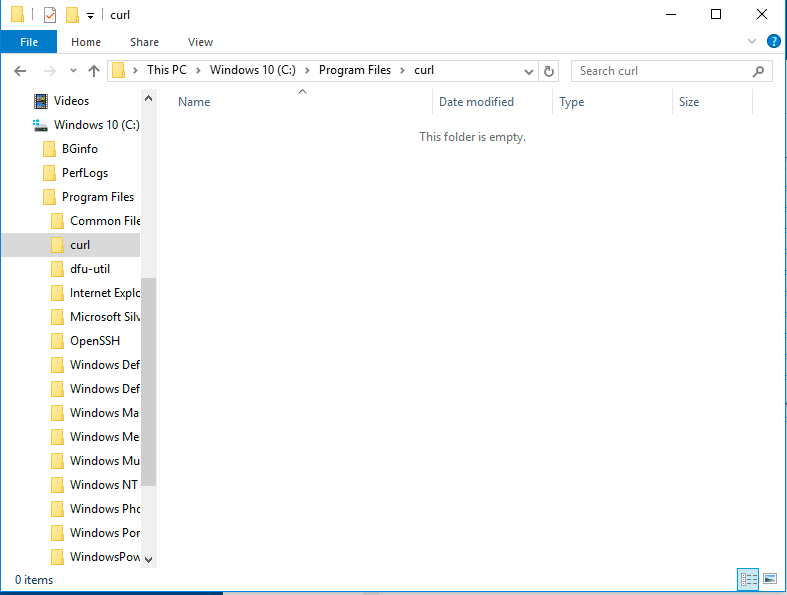Click the folder icon in title bar
The width and height of the screenshot is (787, 595).
point(17,15)
